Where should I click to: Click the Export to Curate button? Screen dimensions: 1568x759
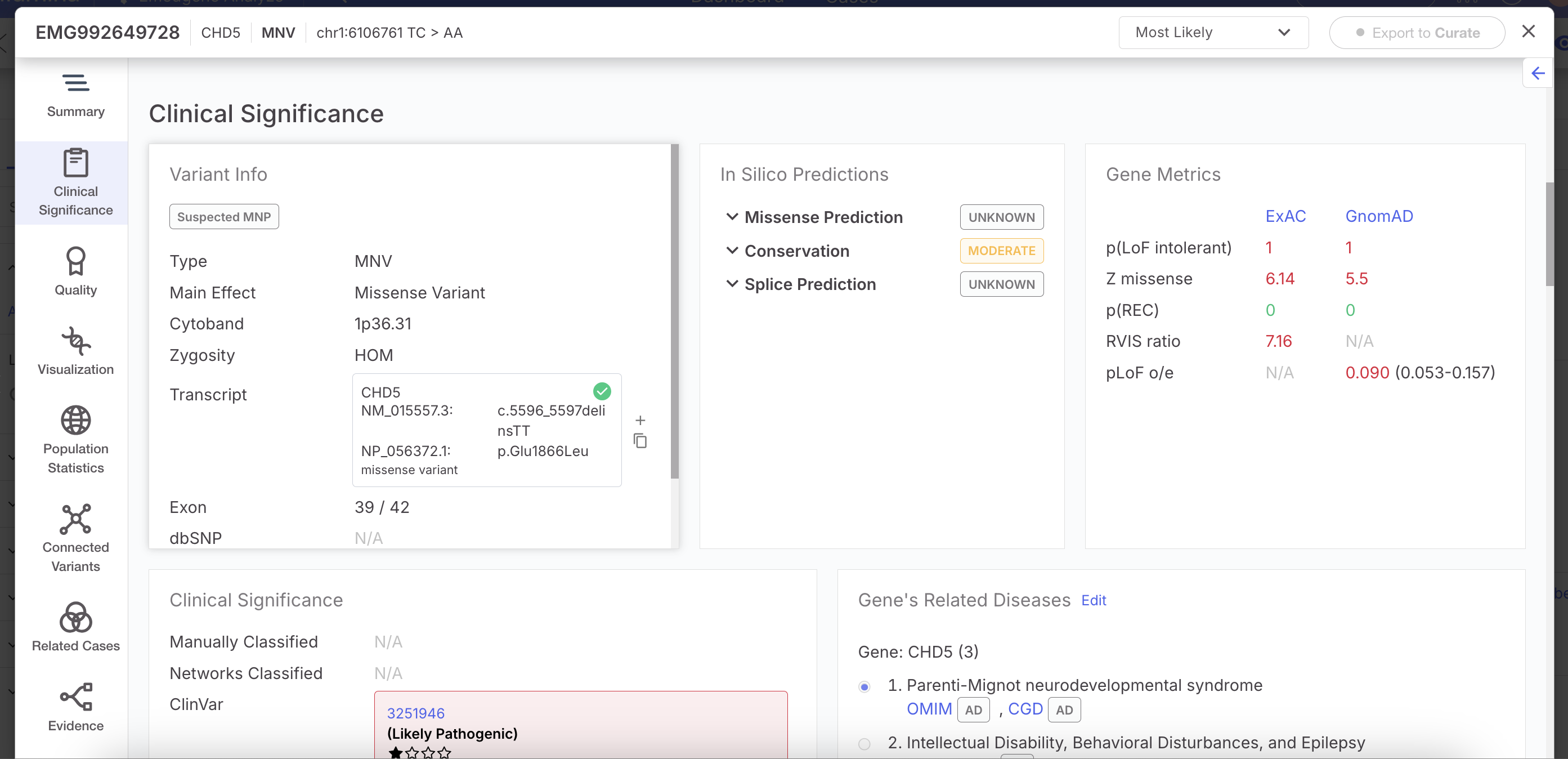(x=1417, y=33)
